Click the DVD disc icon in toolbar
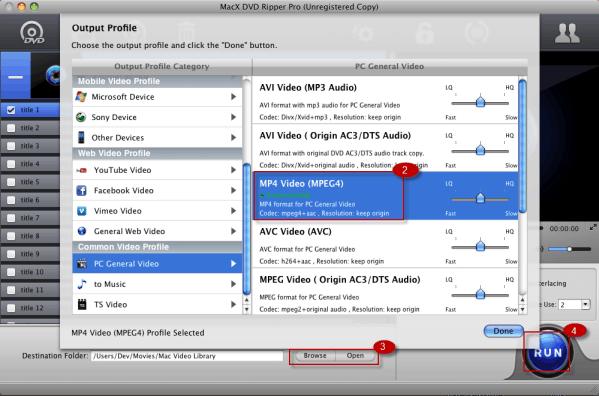Image resolution: width=599 pixels, height=396 pixels. (32, 33)
